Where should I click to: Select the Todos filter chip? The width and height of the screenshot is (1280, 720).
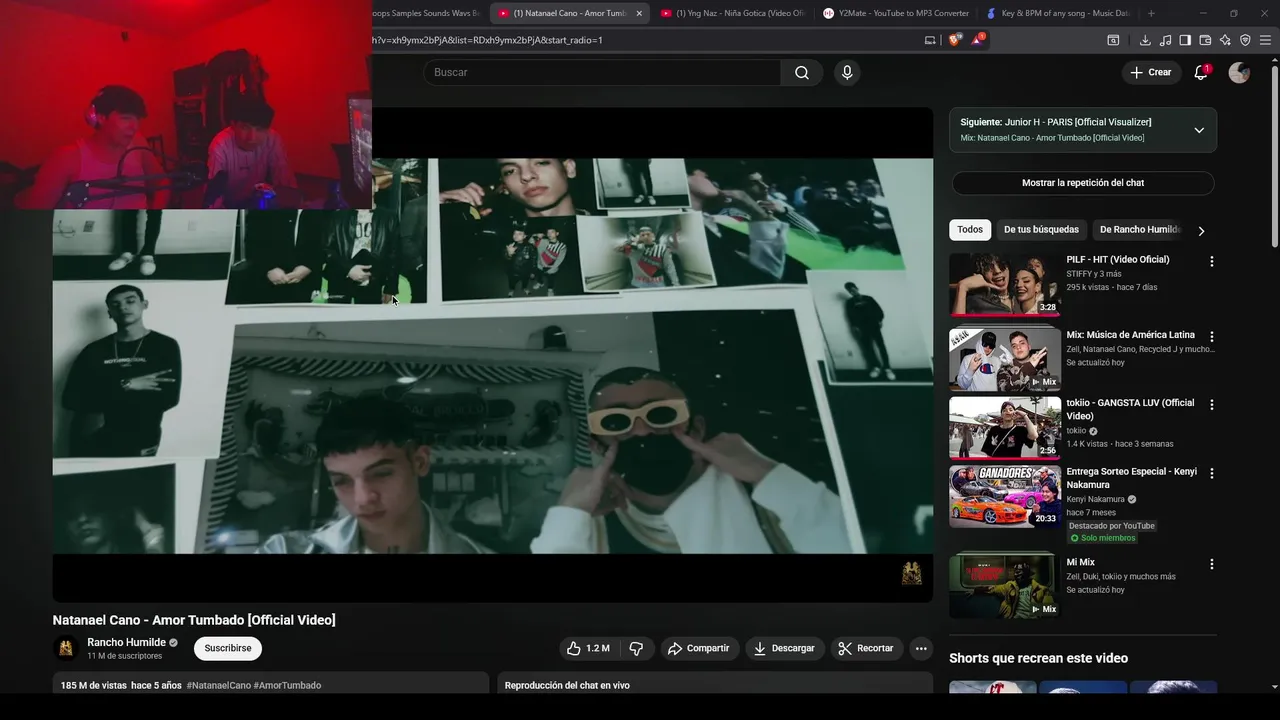tap(970, 230)
